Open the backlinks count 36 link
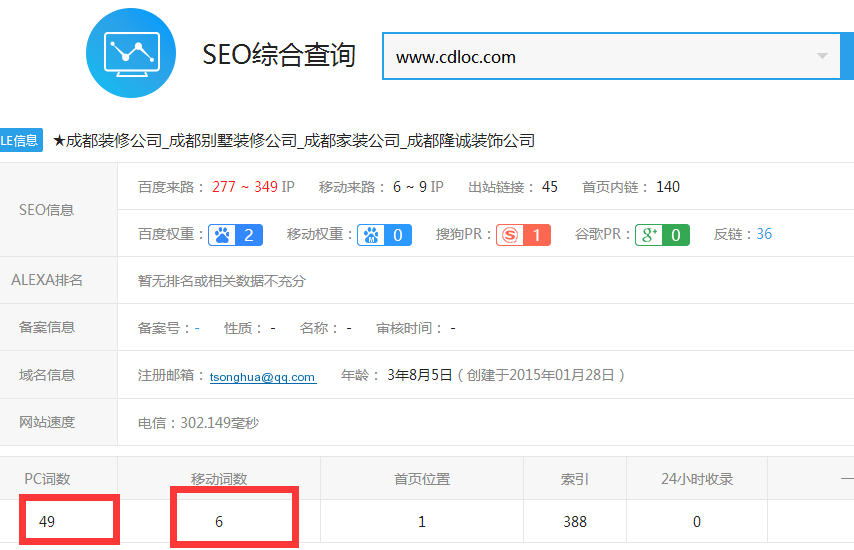This screenshot has height=550, width=854. (x=764, y=234)
